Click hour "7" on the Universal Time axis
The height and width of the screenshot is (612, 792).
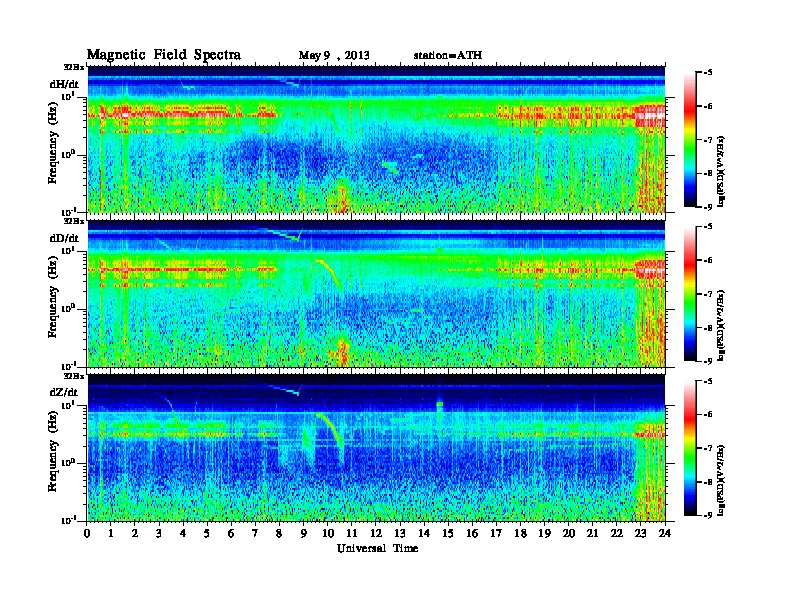click(255, 533)
